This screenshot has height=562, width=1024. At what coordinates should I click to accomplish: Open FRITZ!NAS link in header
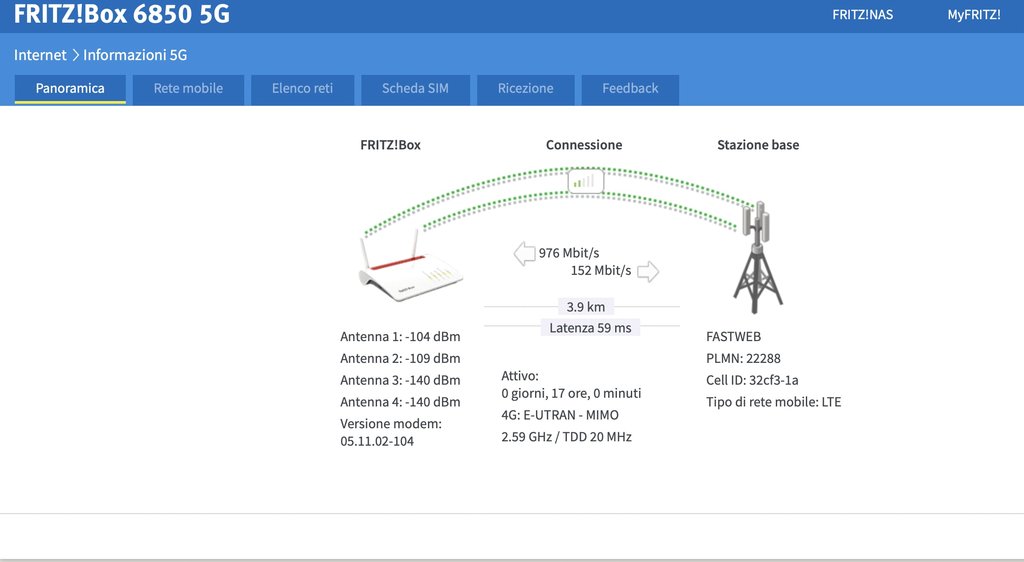coord(863,14)
